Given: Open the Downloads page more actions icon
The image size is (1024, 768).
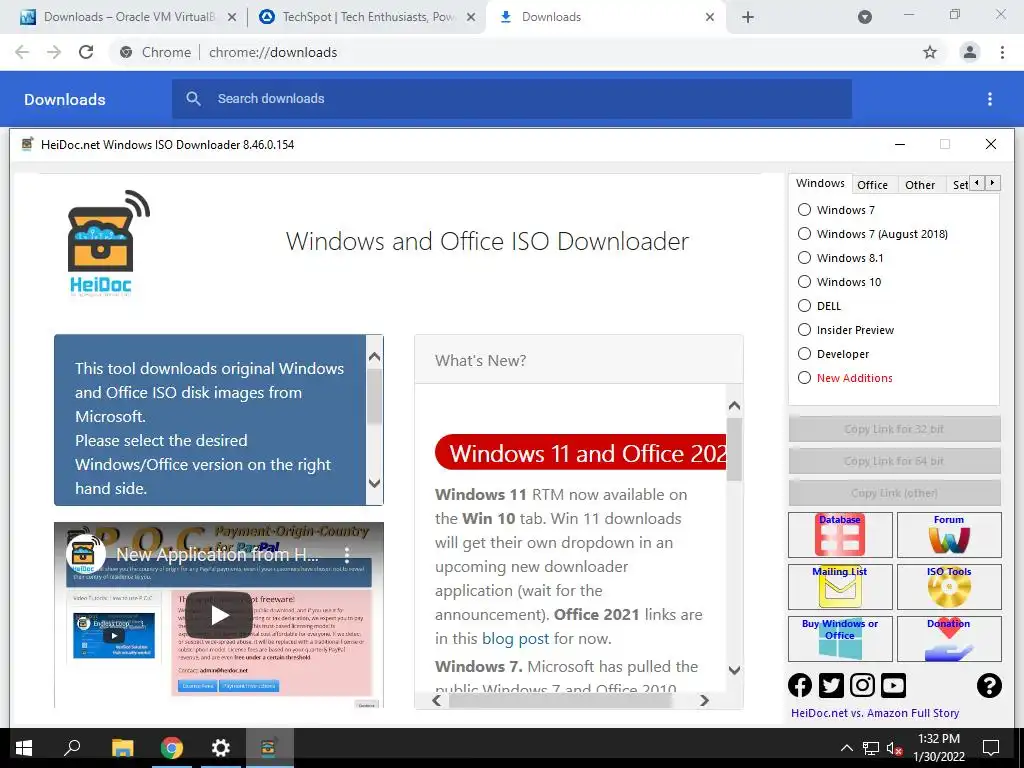Looking at the screenshot, I should pyautogui.click(x=990, y=99).
